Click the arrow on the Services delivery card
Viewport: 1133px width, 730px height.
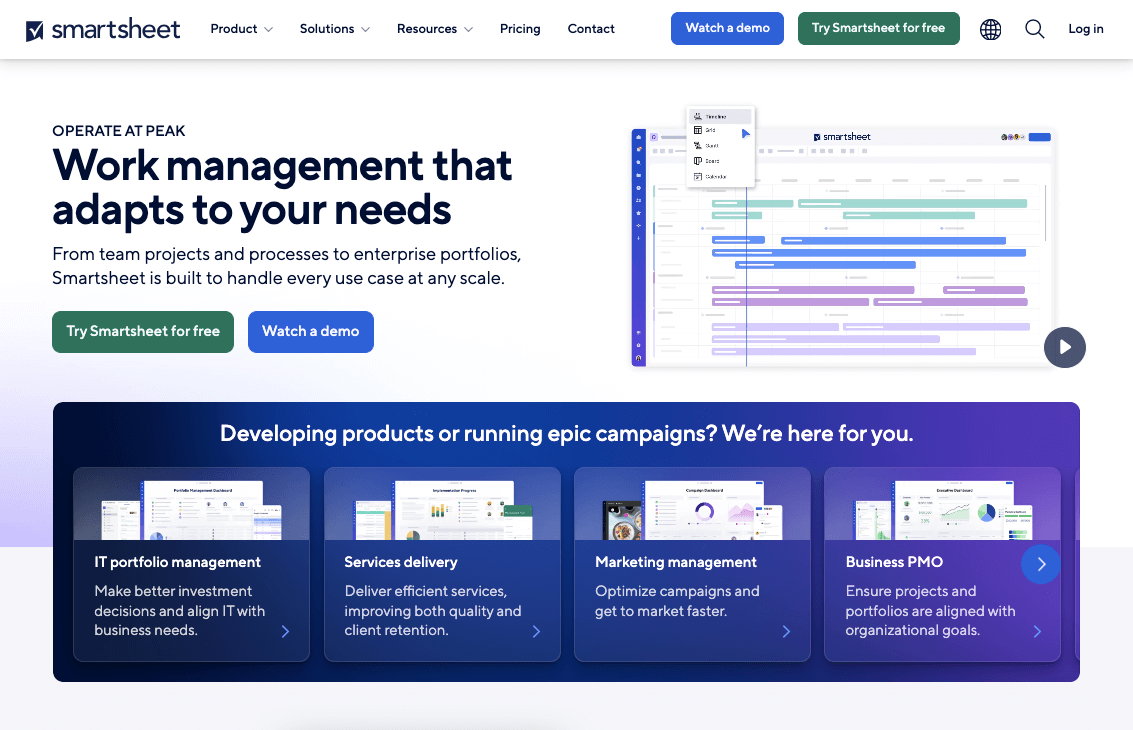[x=536, y=631]
